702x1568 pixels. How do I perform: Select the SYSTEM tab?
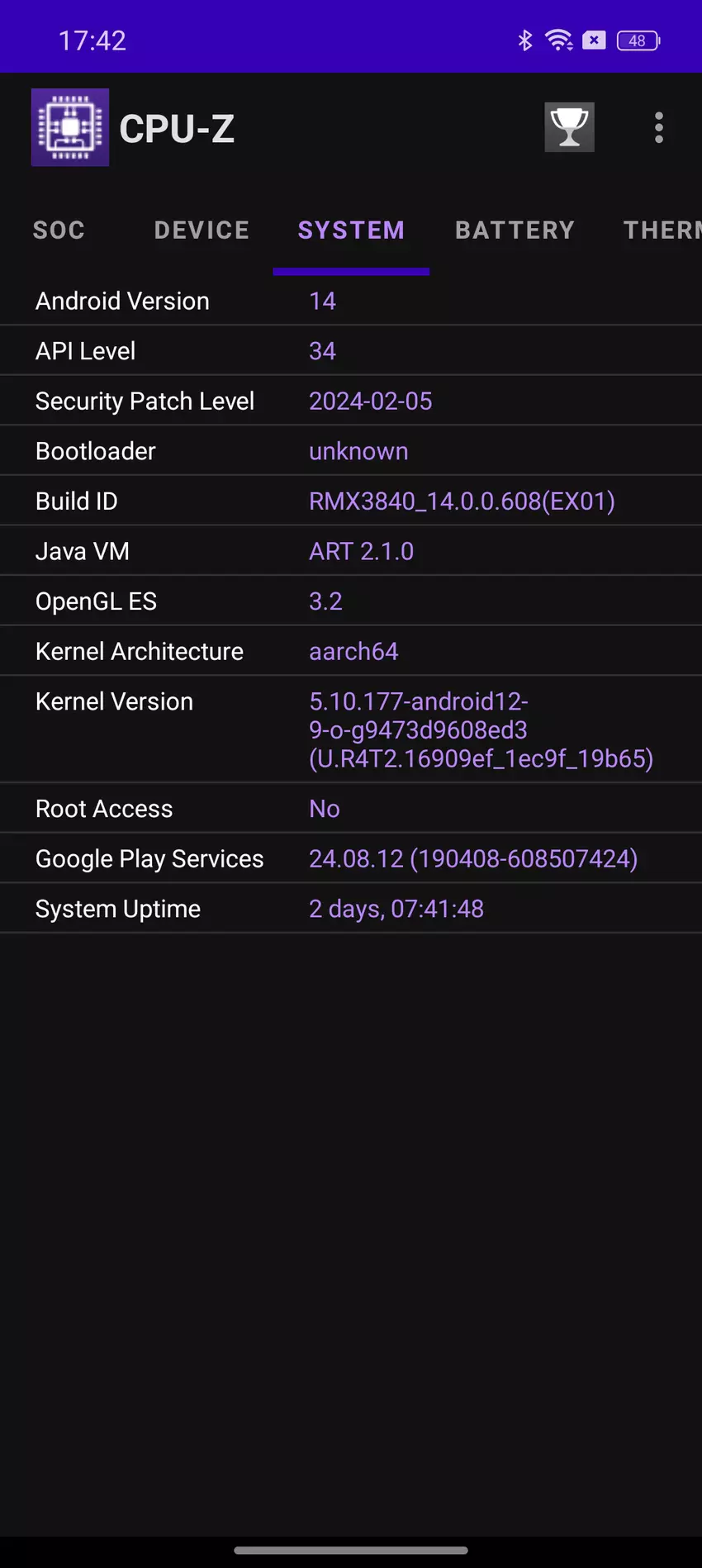tap(351, 230)
